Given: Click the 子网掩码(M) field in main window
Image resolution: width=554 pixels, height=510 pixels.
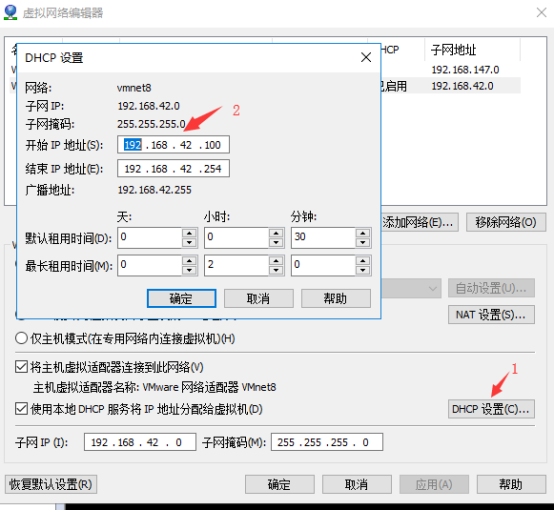Looking at the screenshot, I should (x=327, y=442).
